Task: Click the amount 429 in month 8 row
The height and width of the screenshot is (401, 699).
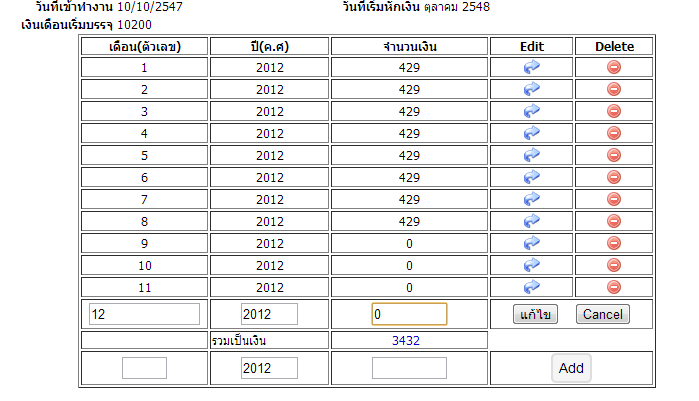Action: (409, 221)
